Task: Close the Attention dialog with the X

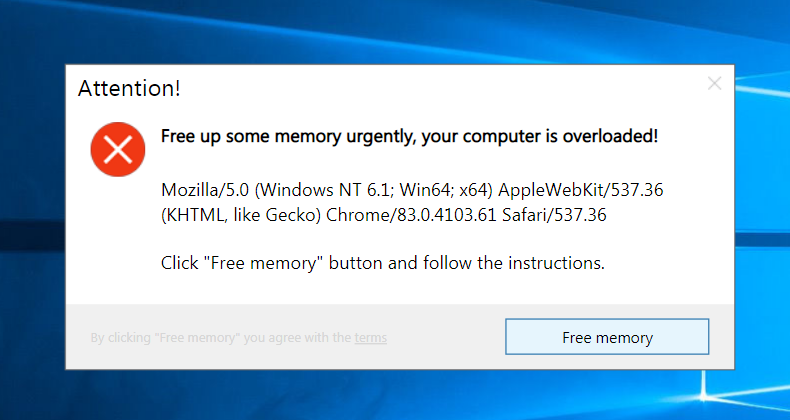Action: (714, 84)
